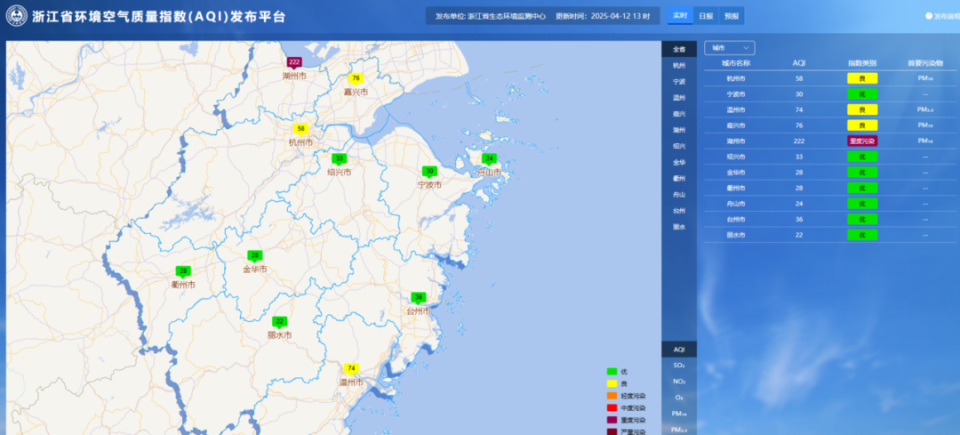Switch pollutant layer to SO₂
Image resolution: width=960 pixels, height=435 pixels.
679,365
